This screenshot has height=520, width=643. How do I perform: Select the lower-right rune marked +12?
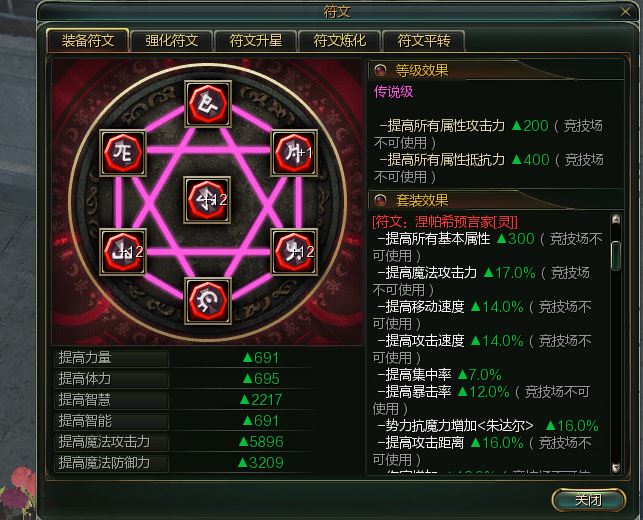point(294,252)
